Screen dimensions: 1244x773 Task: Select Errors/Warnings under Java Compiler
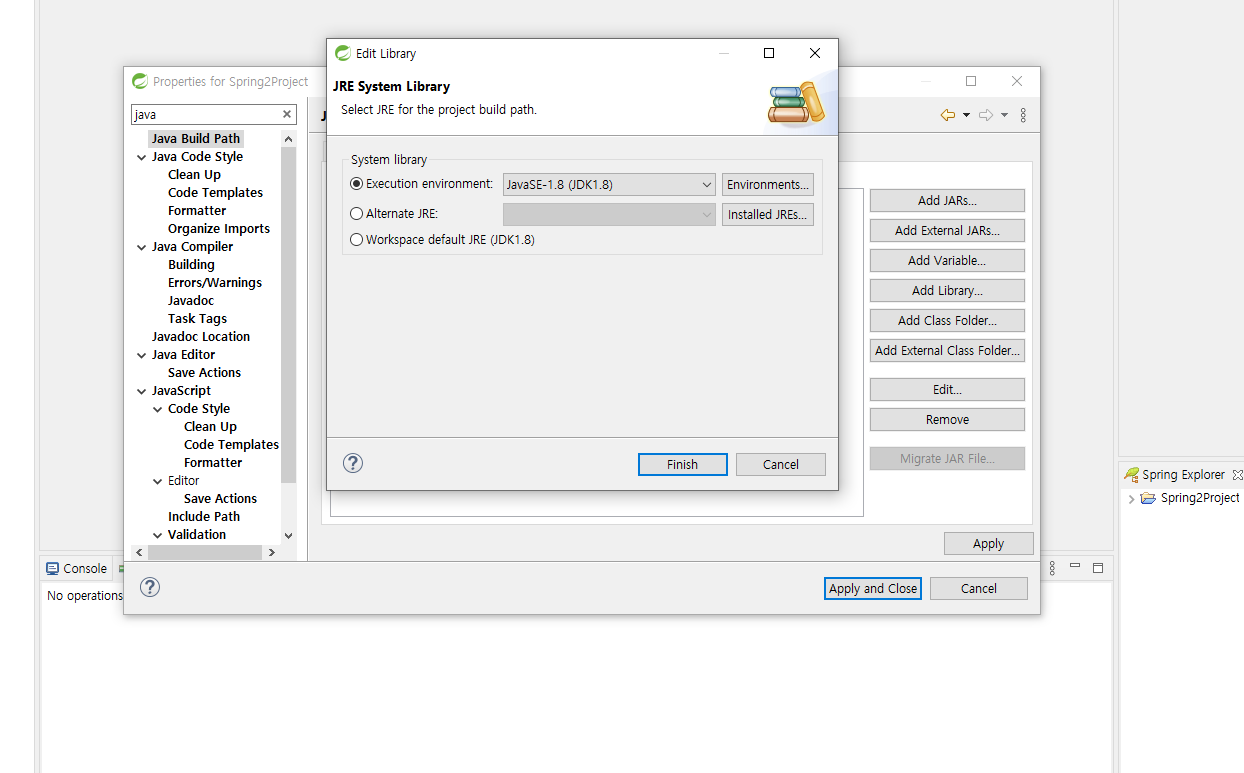tap(215, 283)
